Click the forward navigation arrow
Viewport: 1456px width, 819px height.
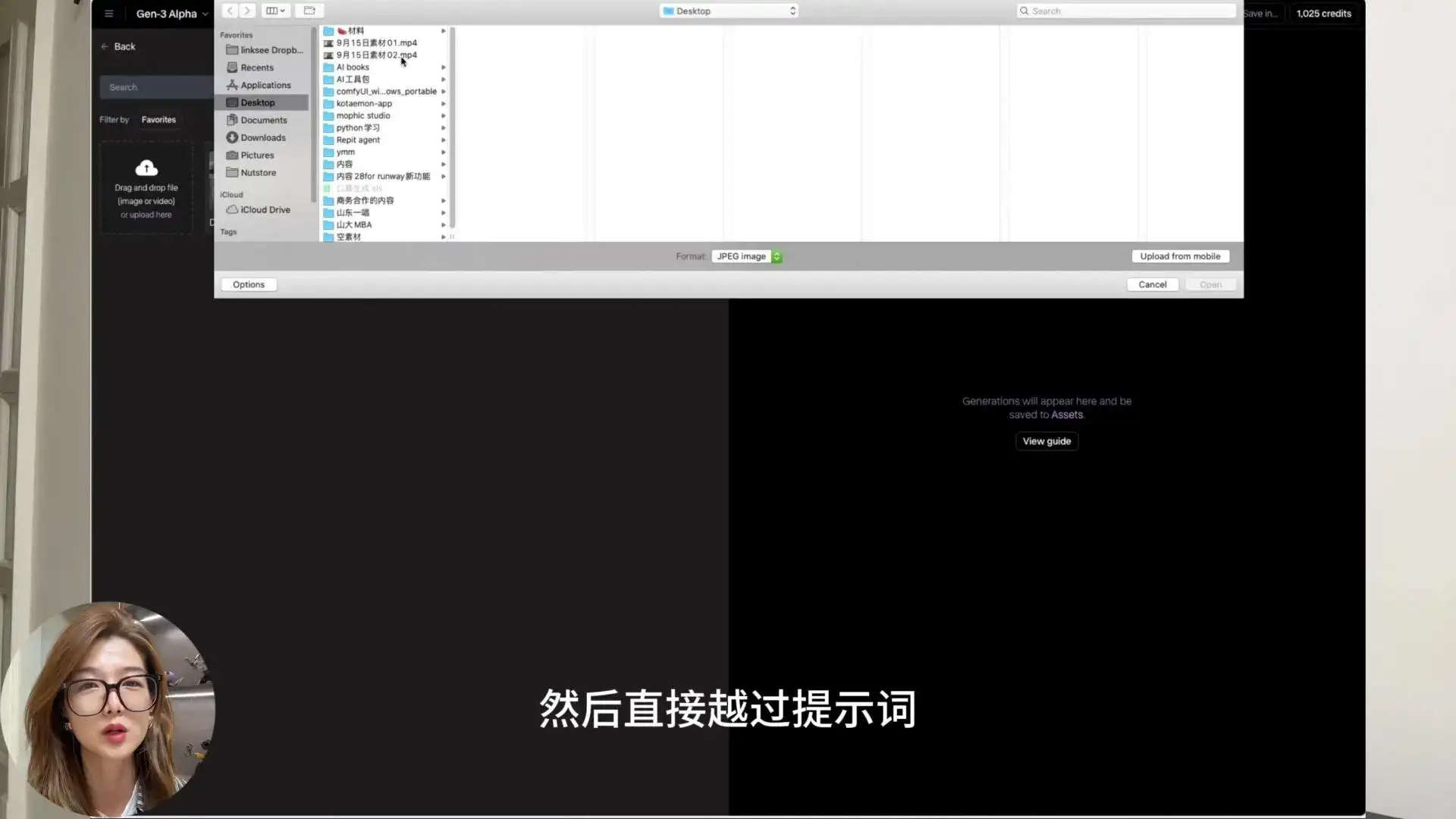coord(247,10)
